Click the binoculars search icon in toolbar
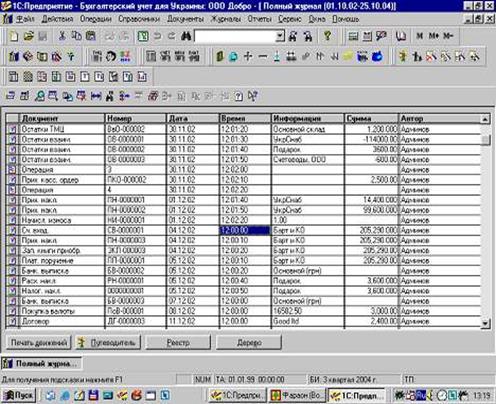 click(186, 36)
